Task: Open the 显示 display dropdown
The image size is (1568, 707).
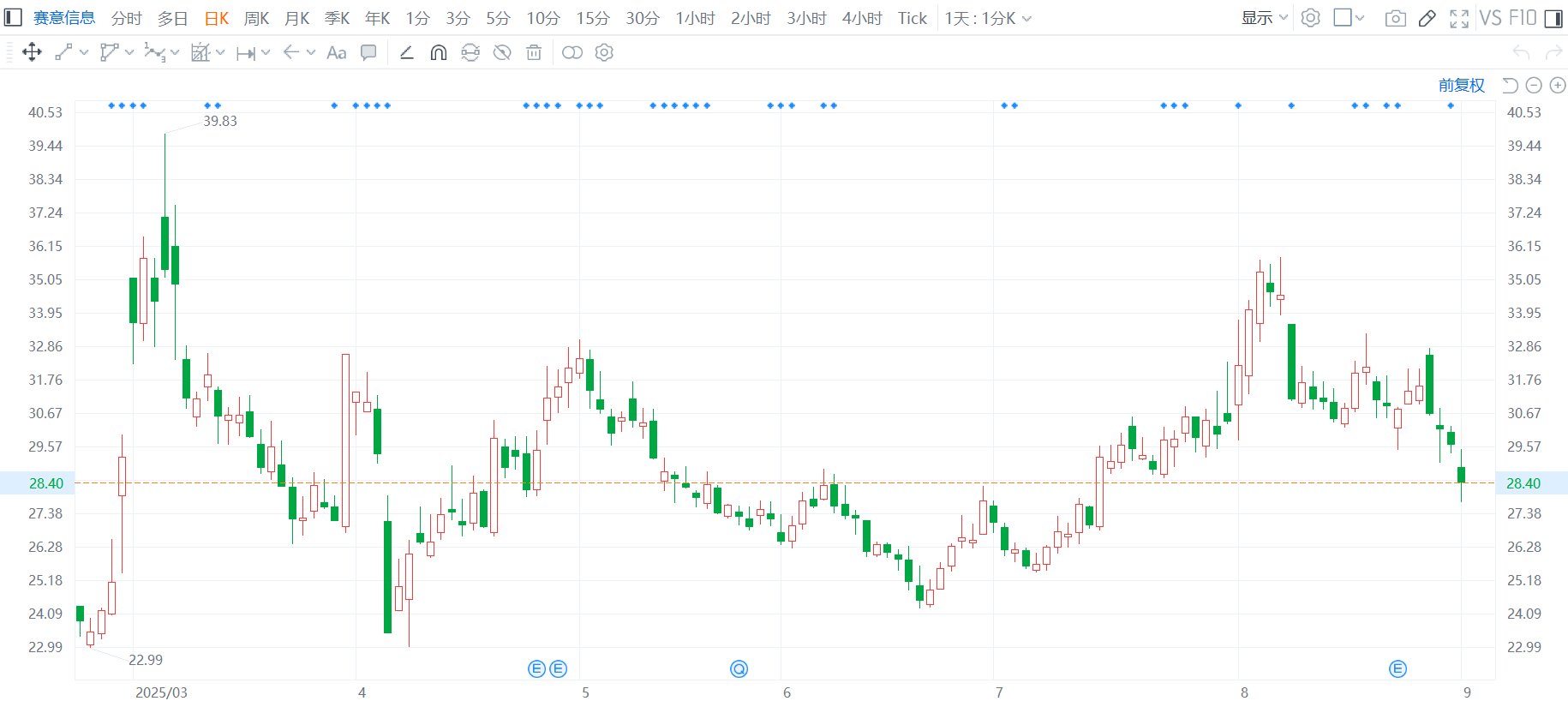Action: [1264, 18]
